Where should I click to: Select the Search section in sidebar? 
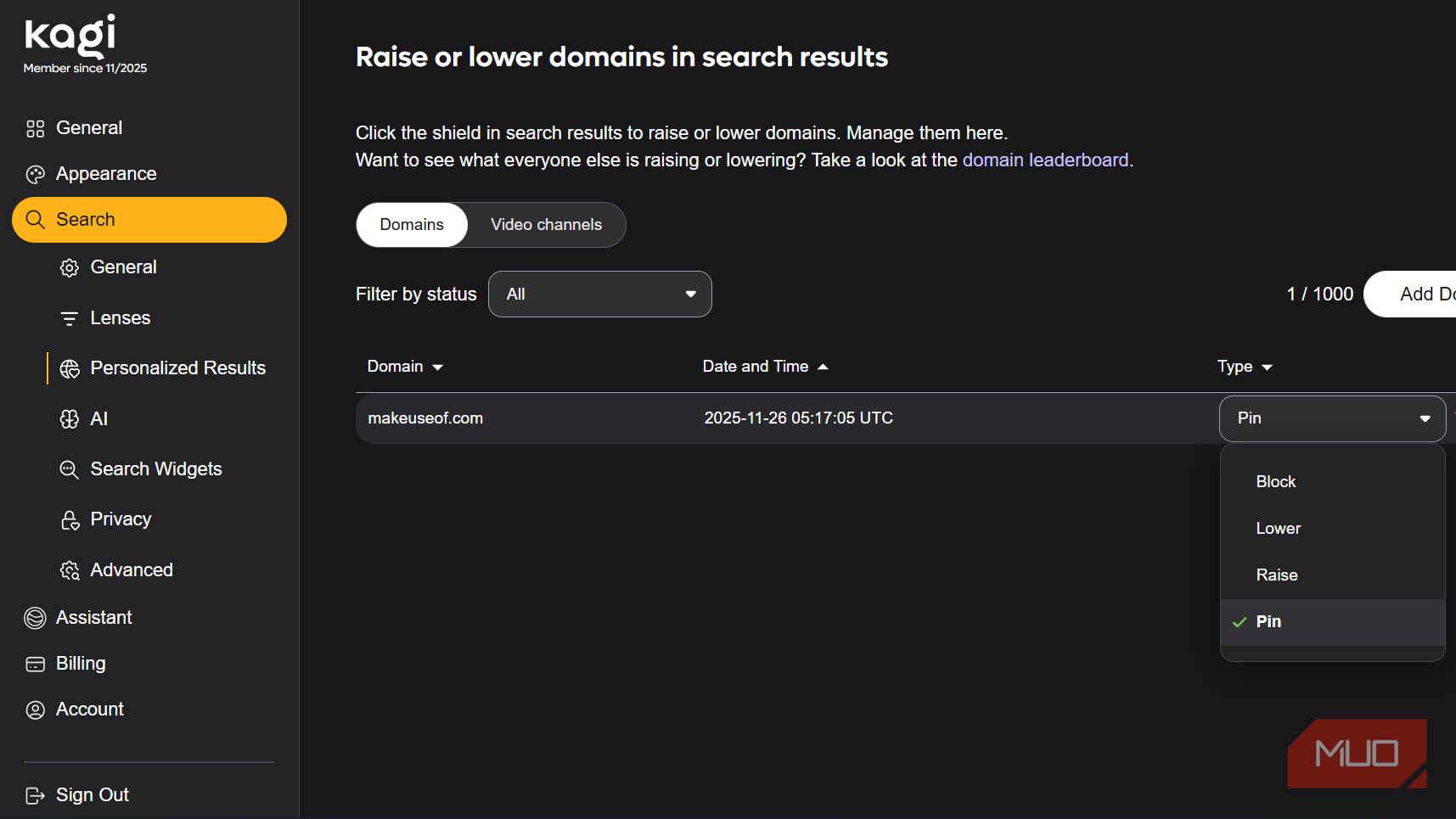click(149, 220)
